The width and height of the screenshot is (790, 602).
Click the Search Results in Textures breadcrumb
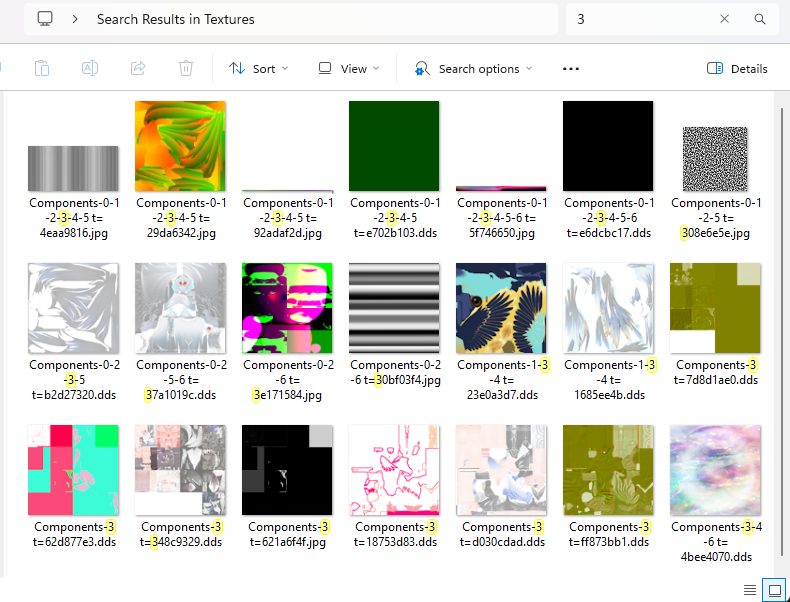click(x=176, y=19)
